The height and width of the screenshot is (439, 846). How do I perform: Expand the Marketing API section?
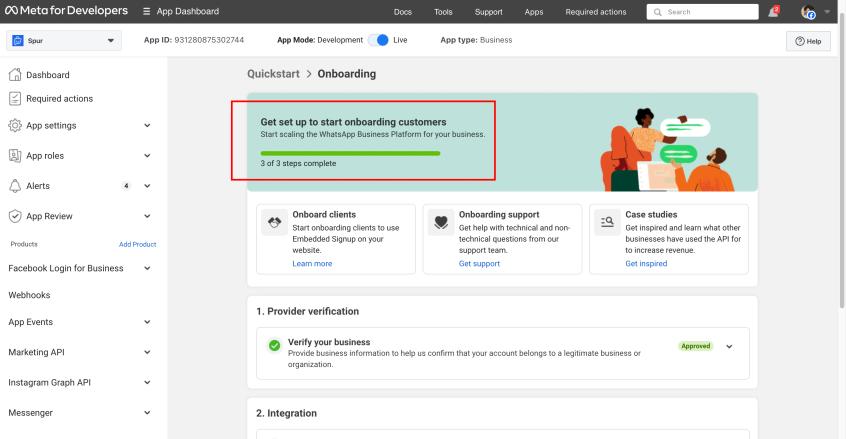pos(147,352)
